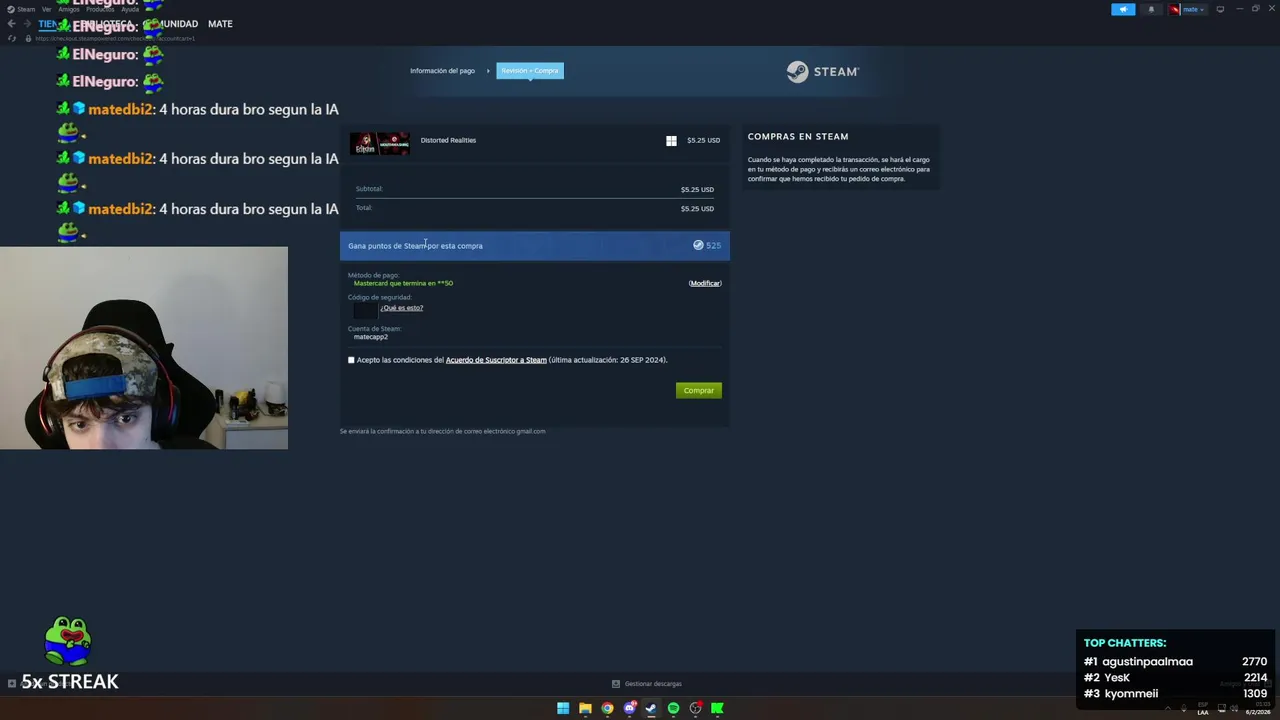The width and height of the screenshot is (1280, 720).
Task: Click Mastercard que termina en **50 text
Action: [403, 283]
